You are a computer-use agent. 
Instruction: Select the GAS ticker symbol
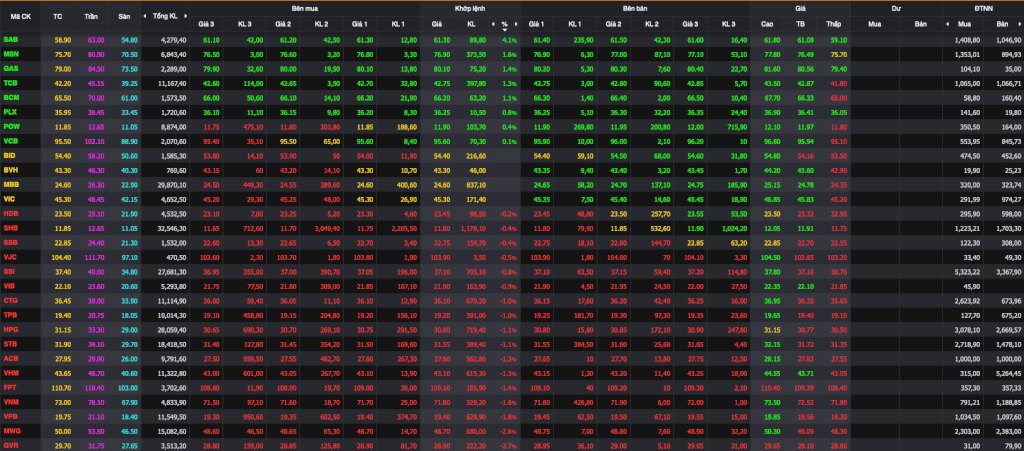click(10, 68)
